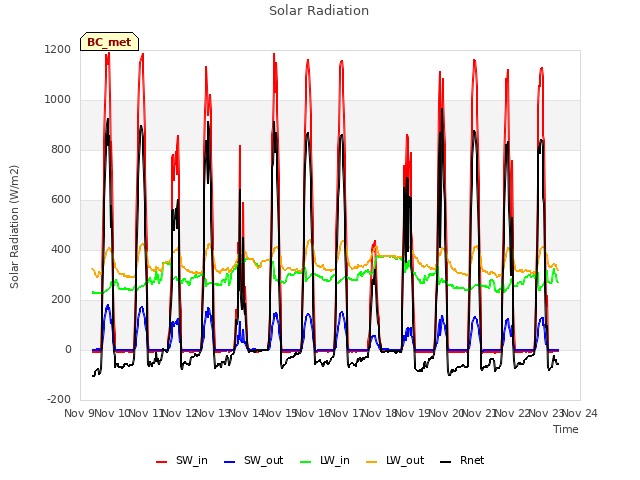This screenshot has width=640, height=480.
Task: Click the LW_in legend entry
Action: point(324,460)
